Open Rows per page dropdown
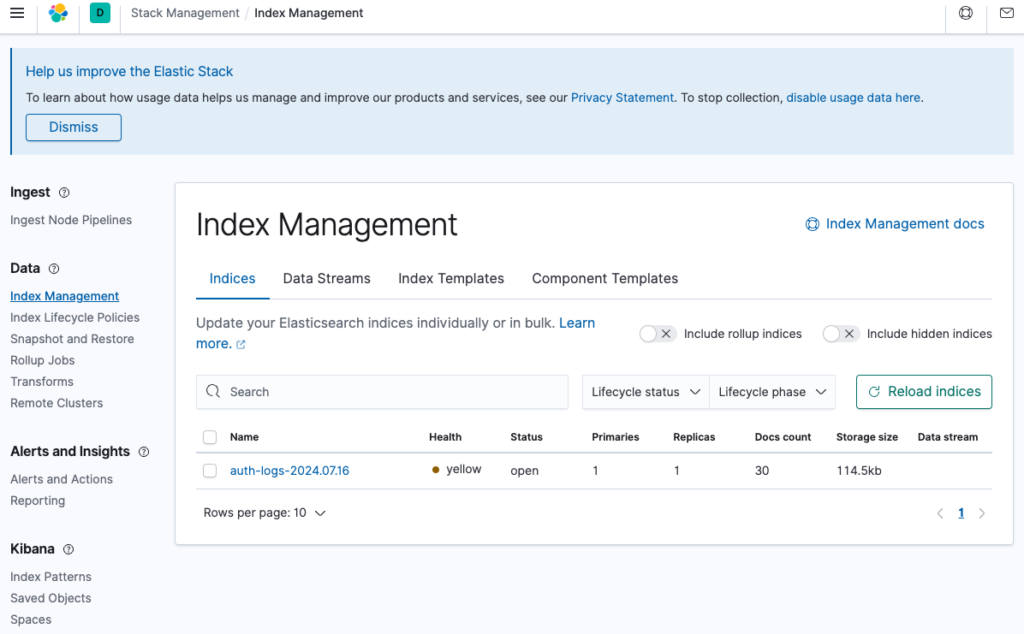1024x634 pixels. tap(264, 513)
